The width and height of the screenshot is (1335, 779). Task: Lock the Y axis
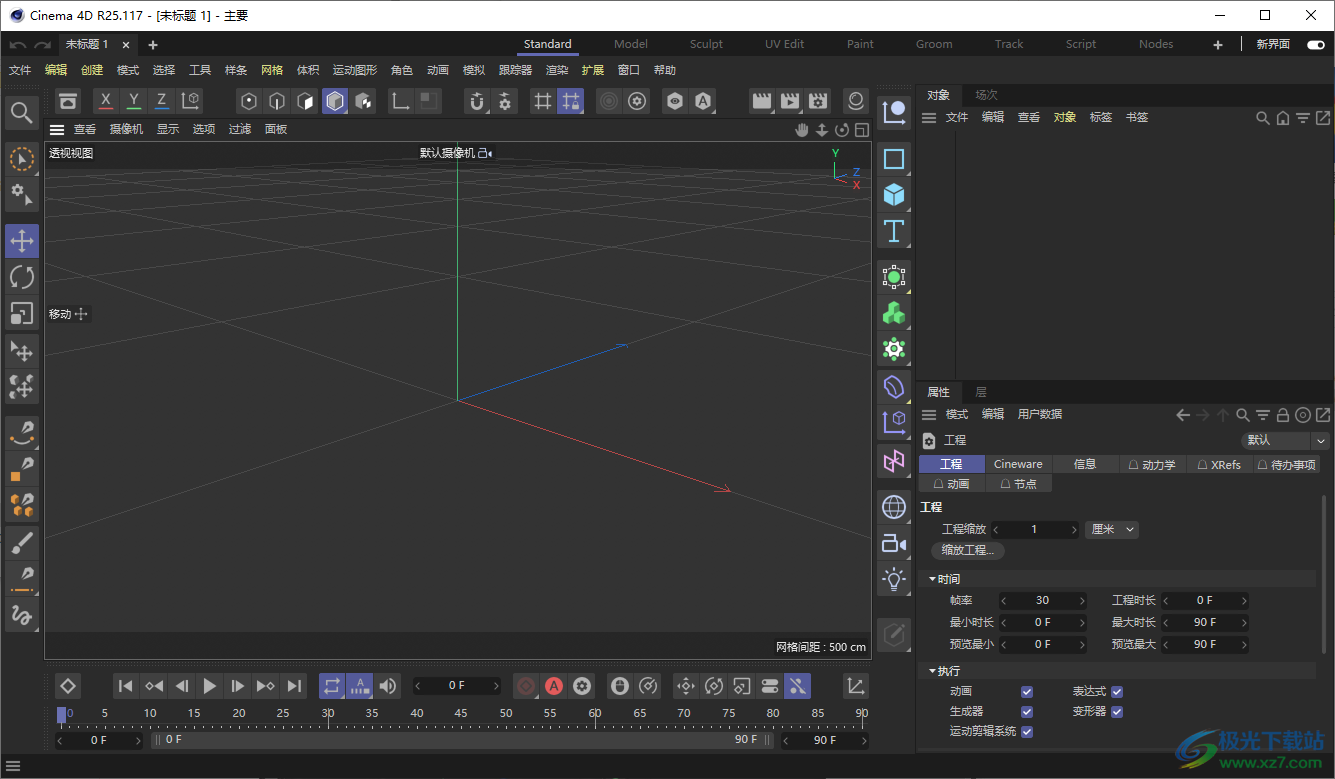pos(134,101)
